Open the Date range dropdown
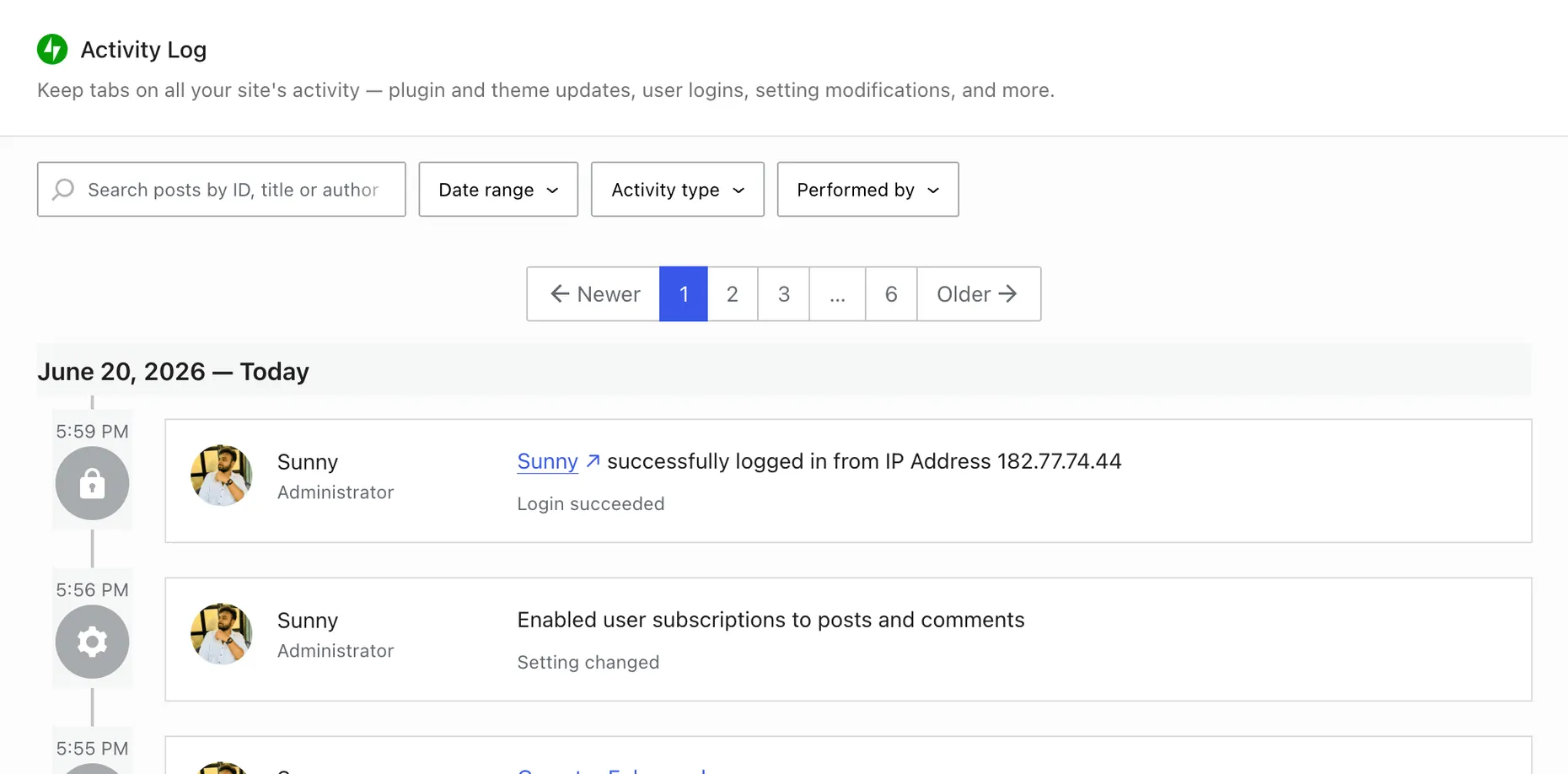 coord(498,190)
